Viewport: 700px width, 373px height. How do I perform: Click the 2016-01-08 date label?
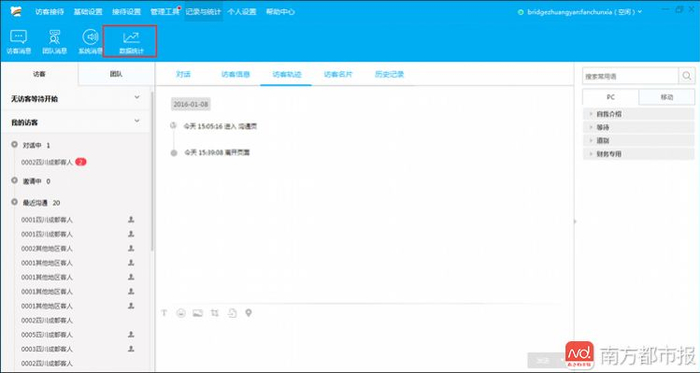(191, 104)
